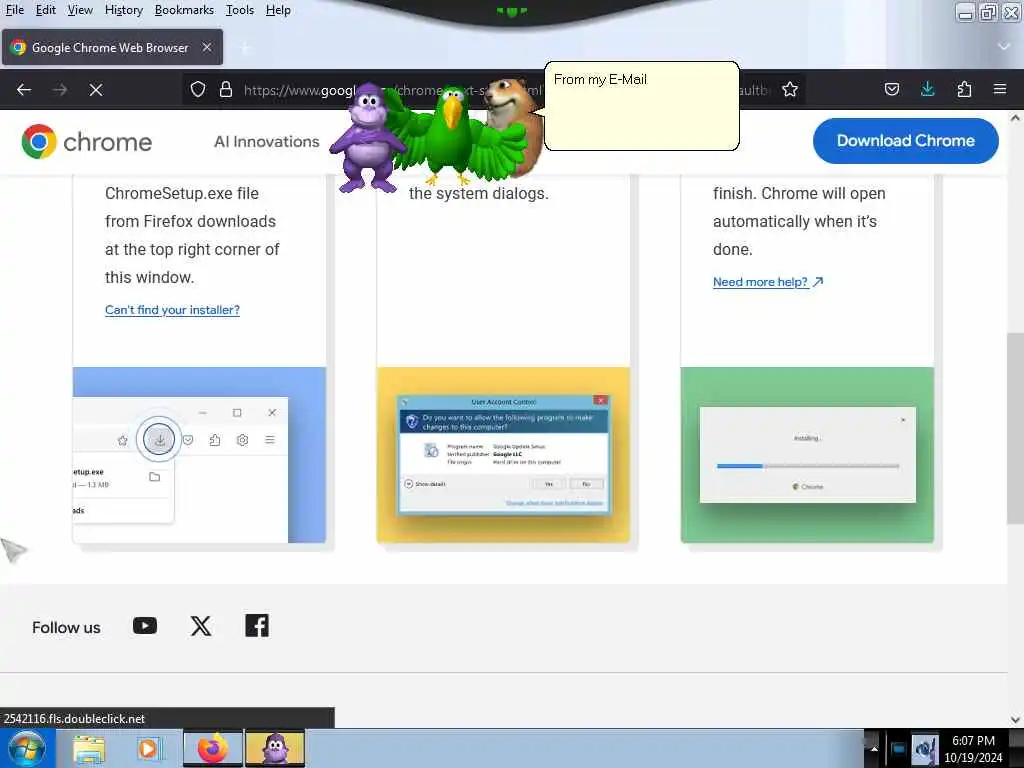Screen dimensions: 1024x768
Task: Open the Firefox hamburger application menu
Action: click(1000, 89)
